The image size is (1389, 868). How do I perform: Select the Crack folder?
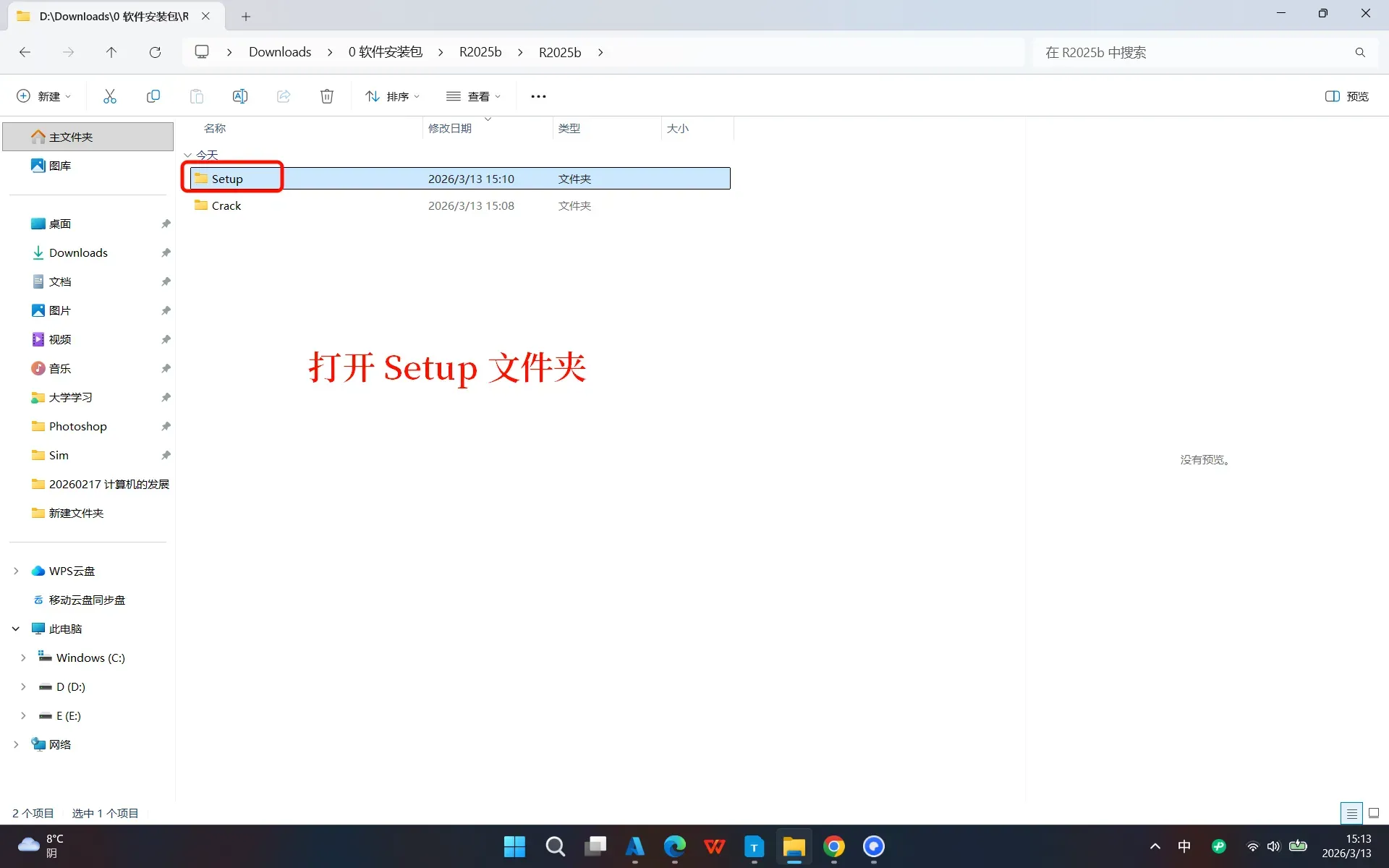click(x=226, y=205)
